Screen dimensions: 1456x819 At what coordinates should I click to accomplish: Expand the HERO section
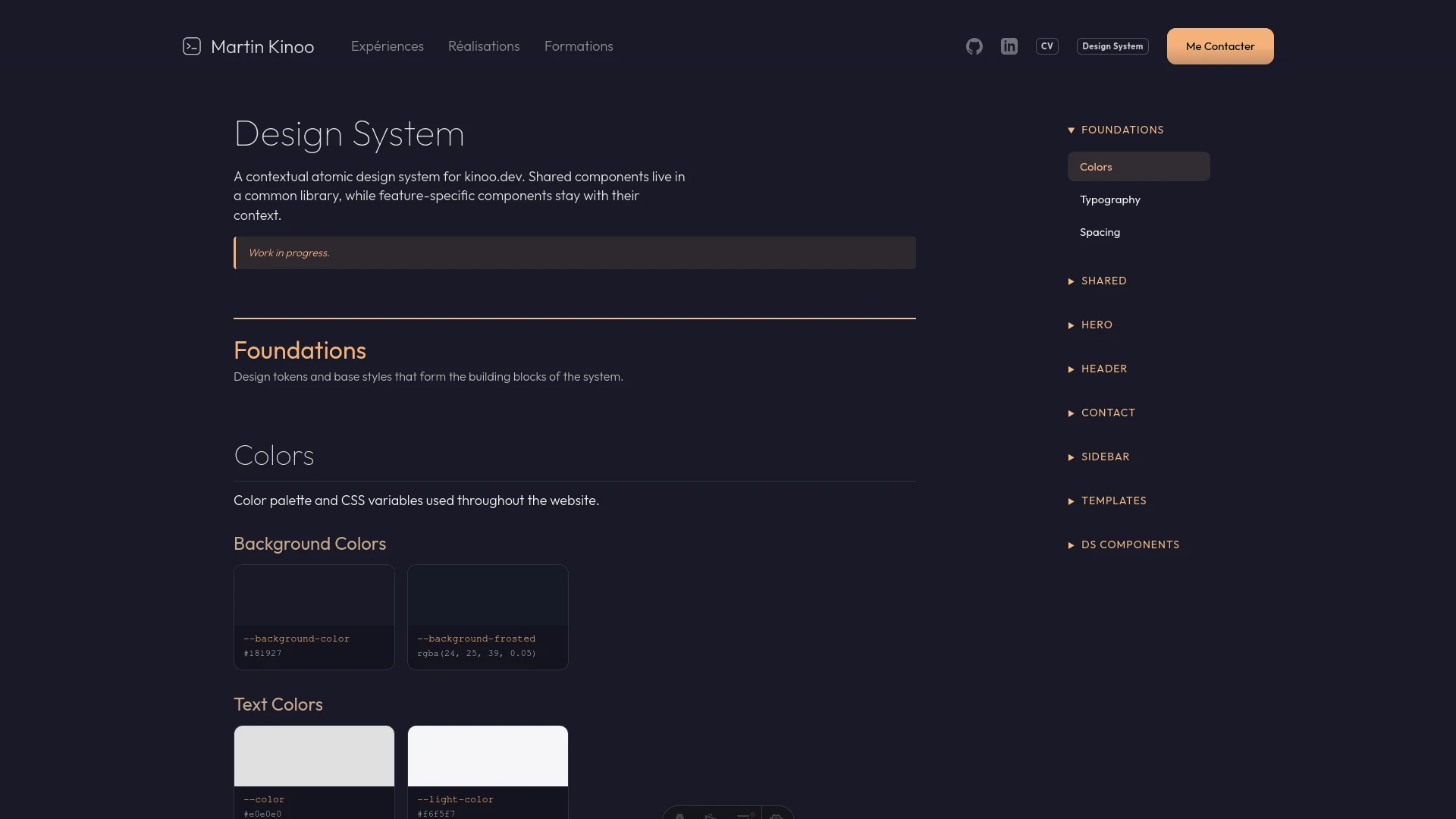[x=1096, y=325]
